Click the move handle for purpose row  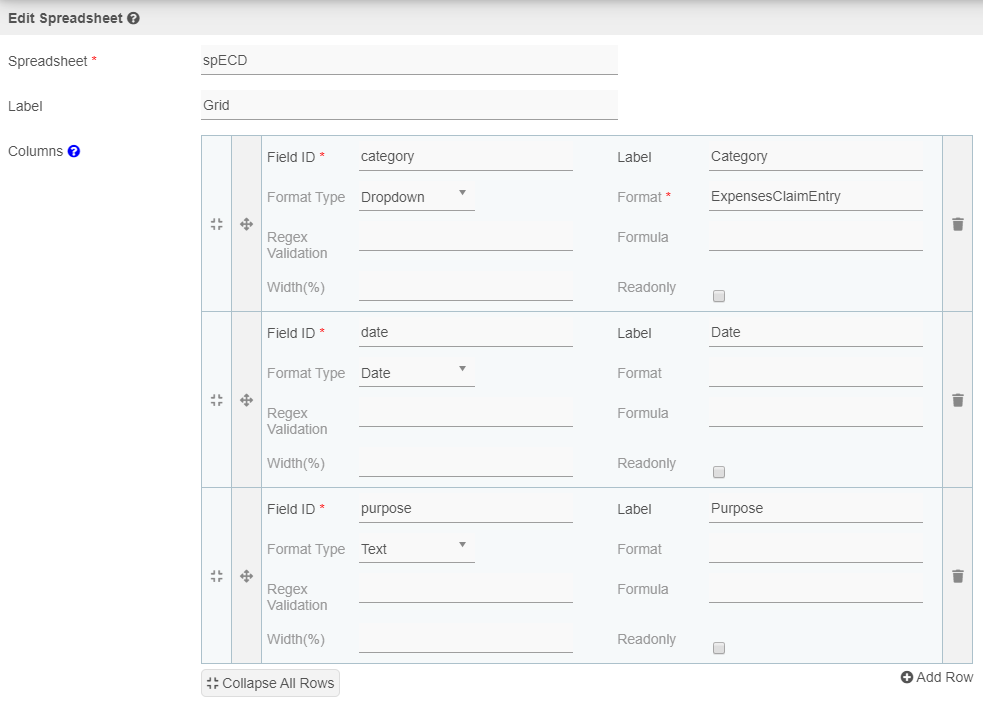(246, 576)
